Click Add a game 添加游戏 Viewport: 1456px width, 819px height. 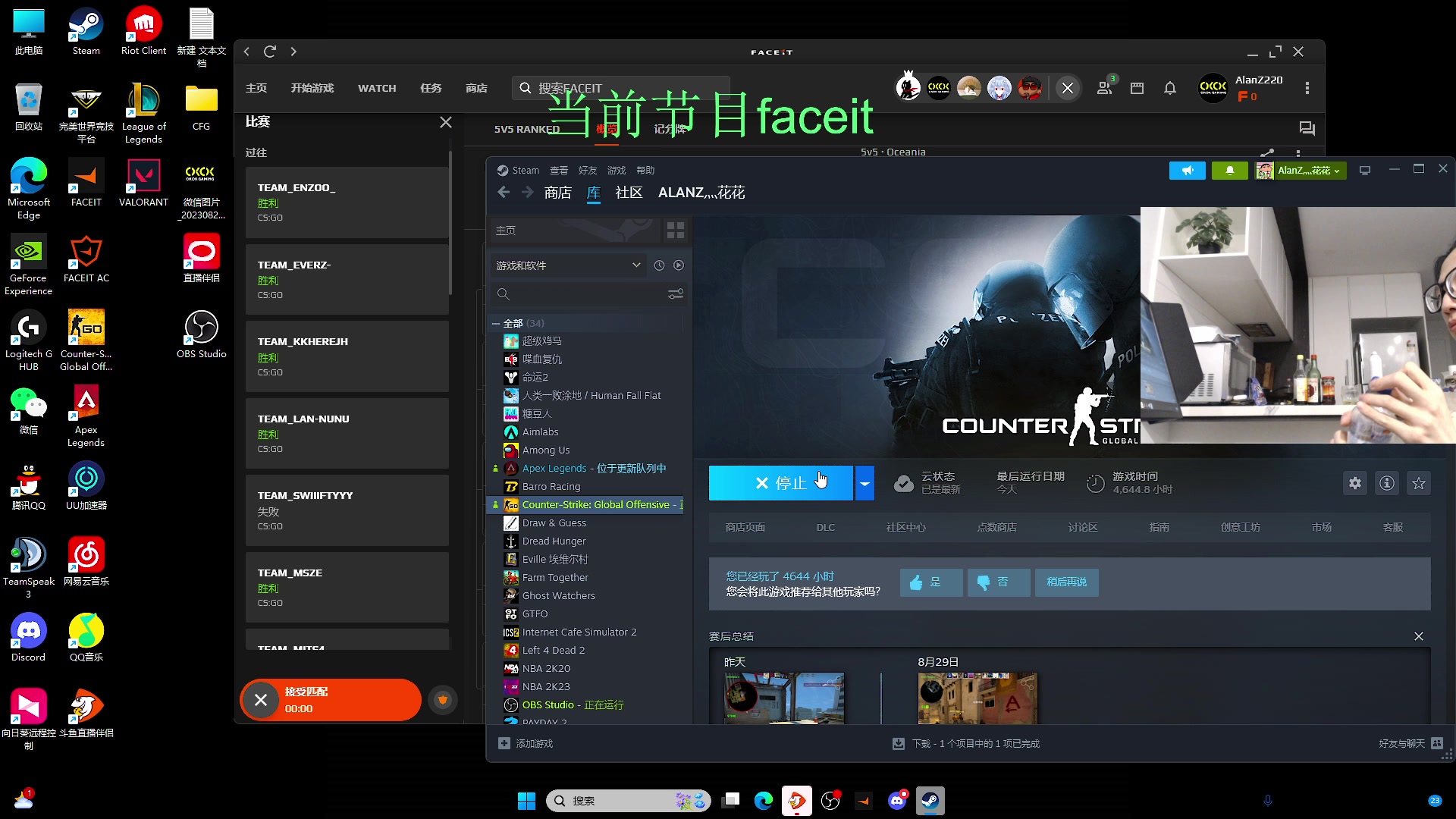526,744
